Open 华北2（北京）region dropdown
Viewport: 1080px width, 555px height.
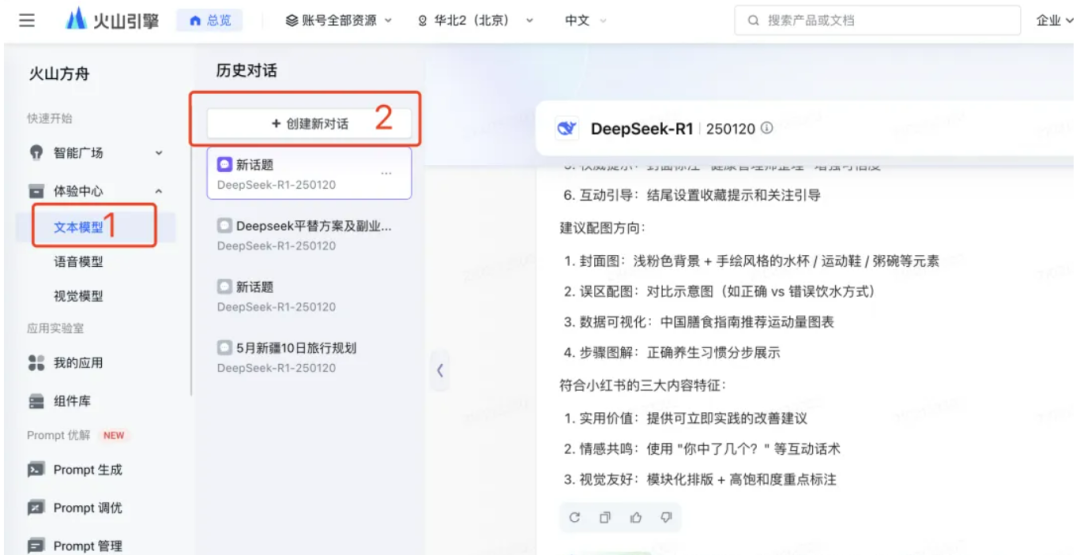point(476,21)
